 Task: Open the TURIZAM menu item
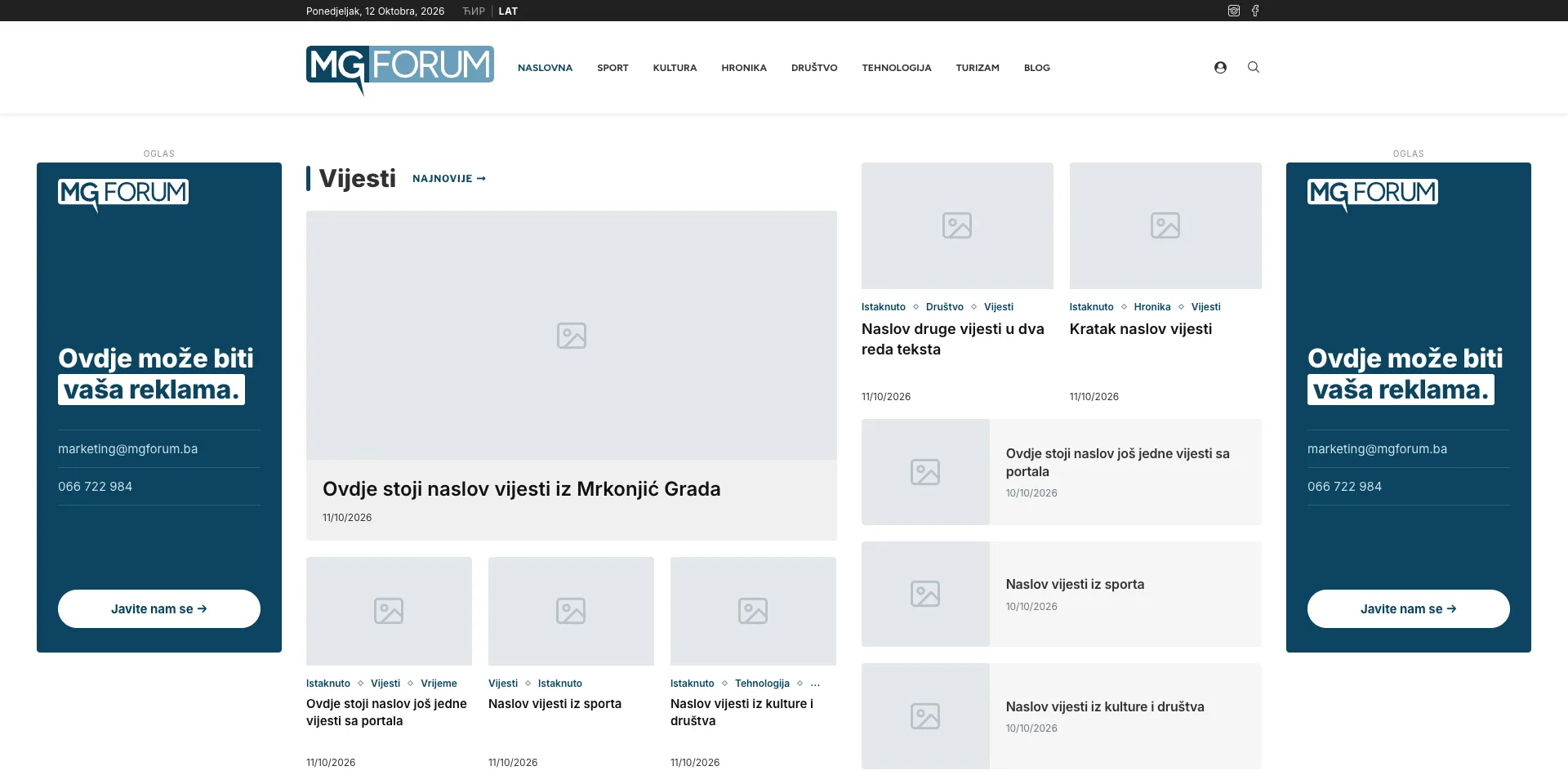(x=978, y=68)
